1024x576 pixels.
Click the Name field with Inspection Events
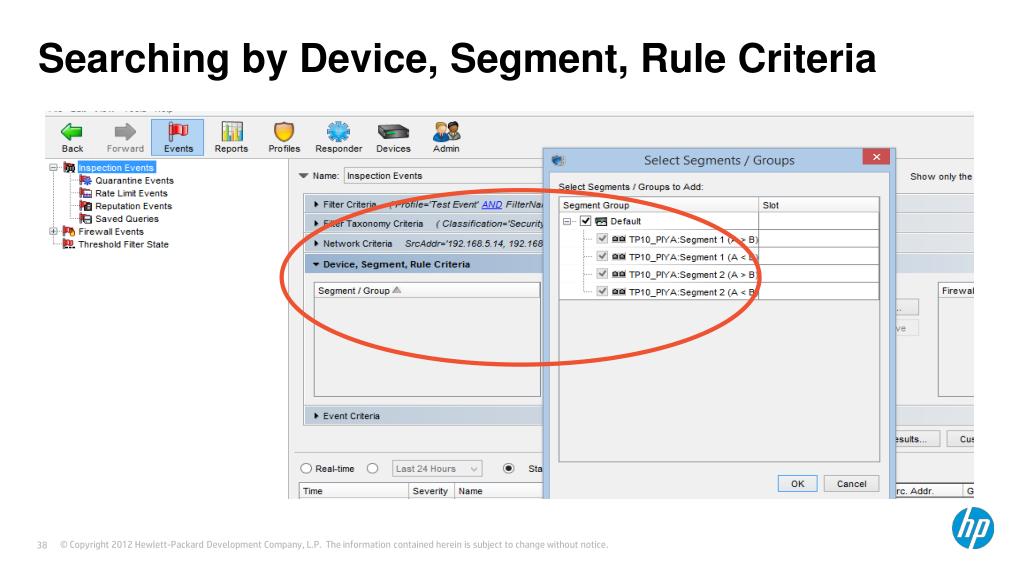[443, 176]
